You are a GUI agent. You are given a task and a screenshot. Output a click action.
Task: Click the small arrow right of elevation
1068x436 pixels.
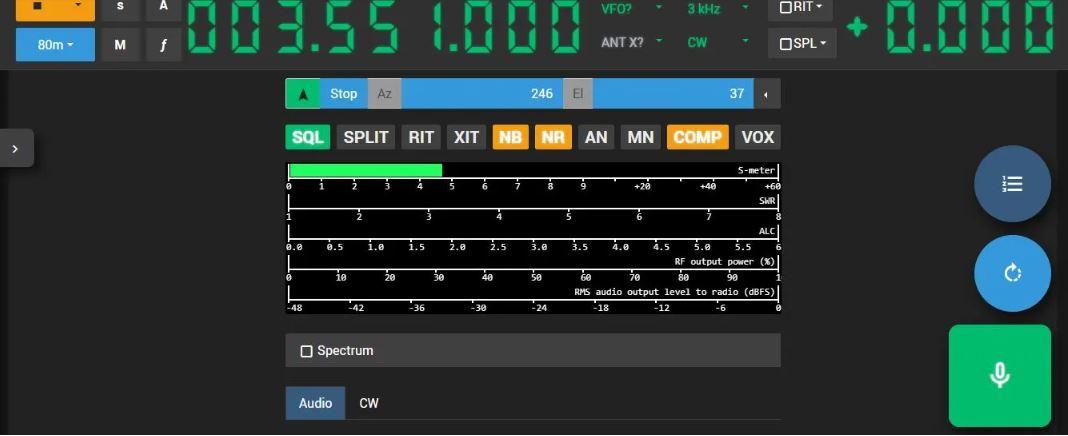[767, 94]
